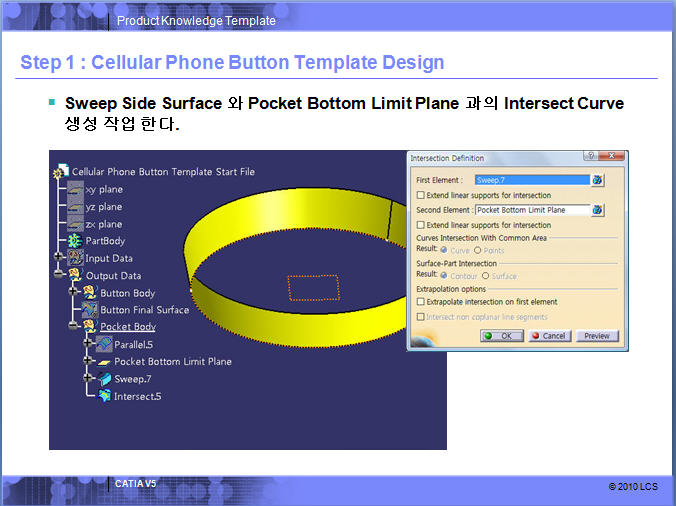Screen dimensions: 676x506
Task: Open multi-selection icon beside First Element field
Action: point(598,180)
